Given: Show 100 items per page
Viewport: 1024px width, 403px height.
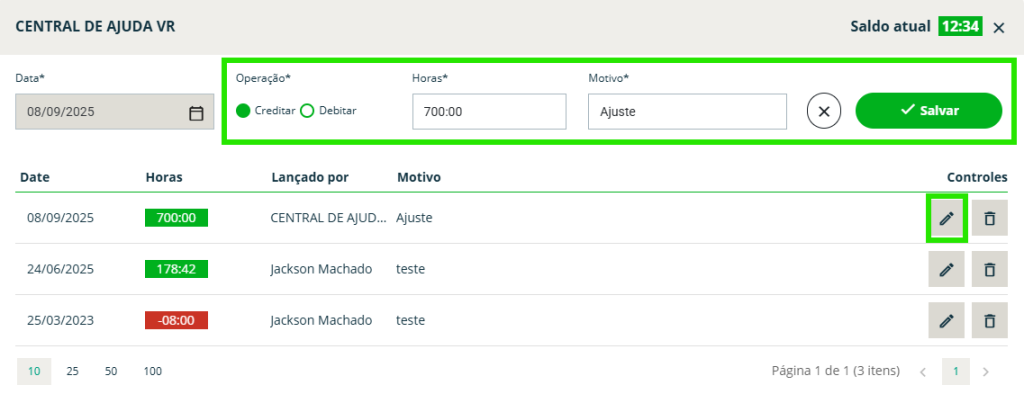Looking at the screenshot, I should (152, 371).
